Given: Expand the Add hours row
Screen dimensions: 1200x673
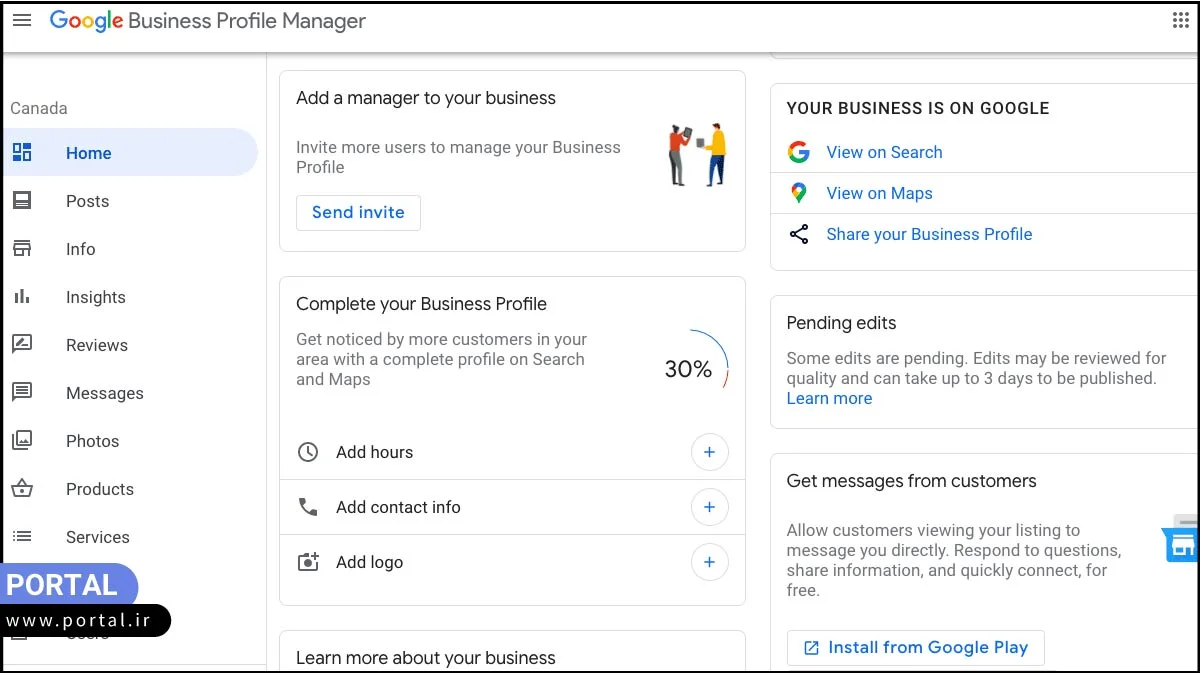Looking at the screenshot, I should pos(710,452).
